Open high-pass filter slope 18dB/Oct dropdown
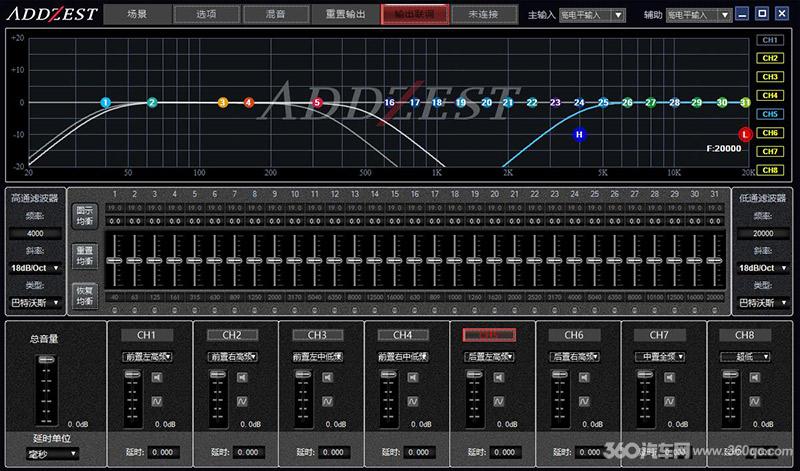The height and width of the screenshot is (471, 800). 35,268
